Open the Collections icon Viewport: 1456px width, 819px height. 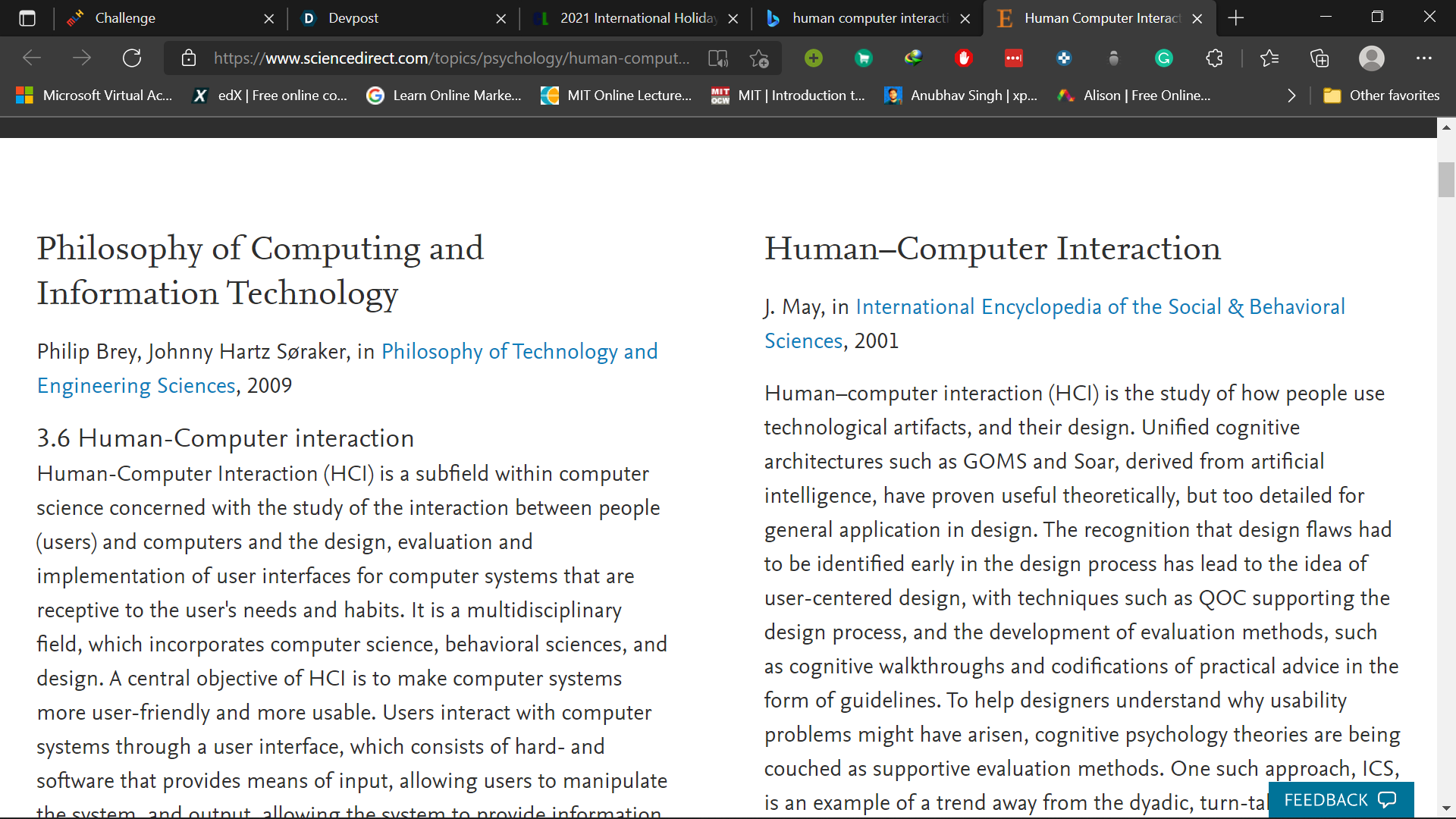pos(1319,58)
